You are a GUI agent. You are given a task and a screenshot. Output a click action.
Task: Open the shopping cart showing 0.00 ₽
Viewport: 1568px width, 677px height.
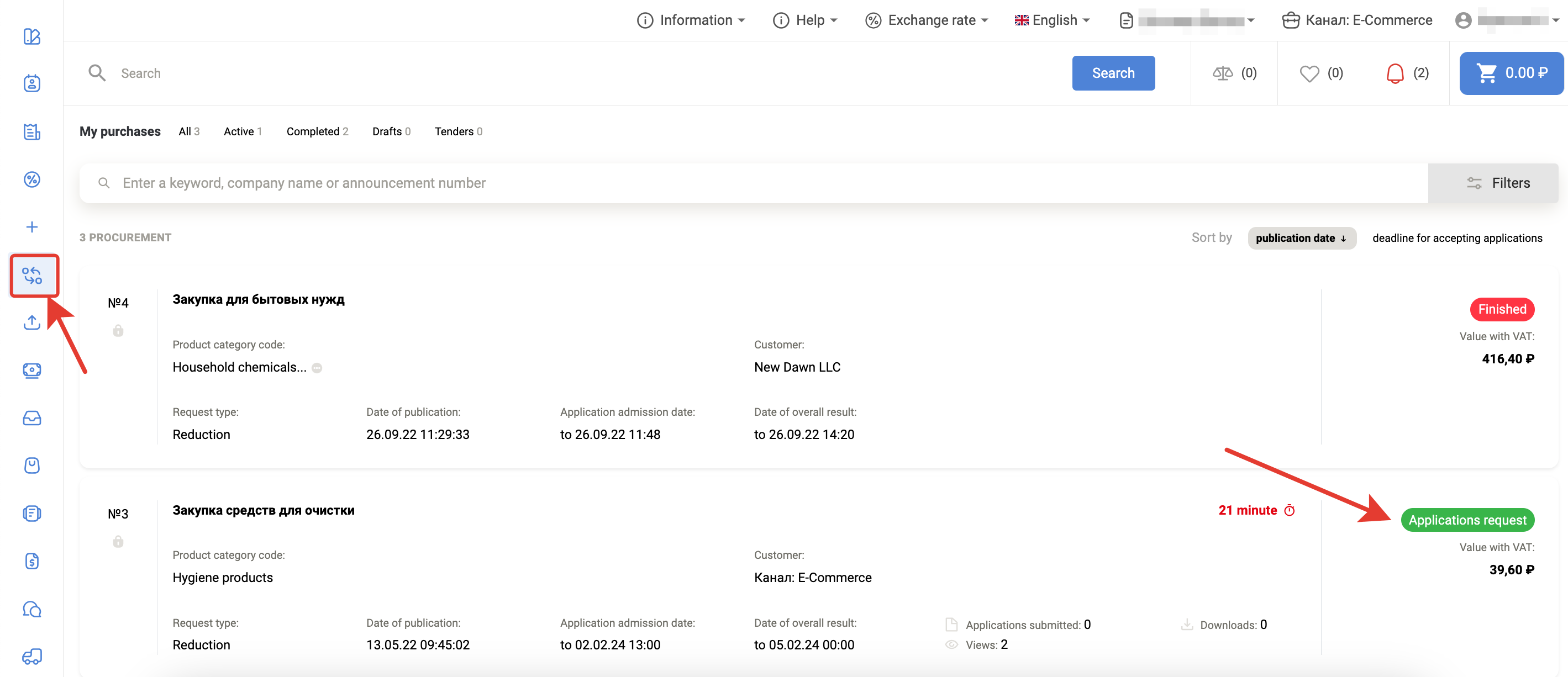[1511, 73]
